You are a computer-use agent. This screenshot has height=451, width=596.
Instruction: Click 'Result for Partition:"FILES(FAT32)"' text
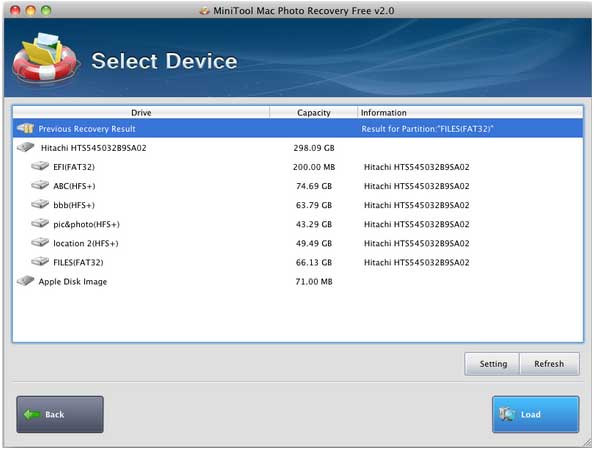427,129
